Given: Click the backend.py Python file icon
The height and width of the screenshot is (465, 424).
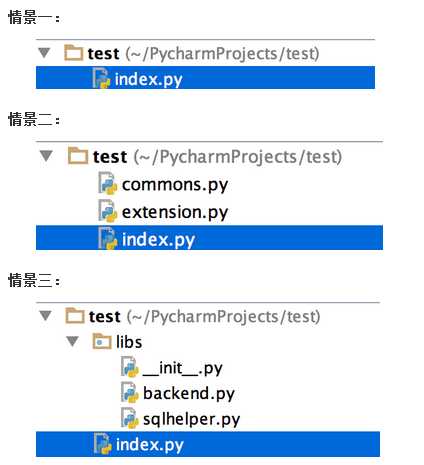Looking at the screenshot, I should click(129, 392).
